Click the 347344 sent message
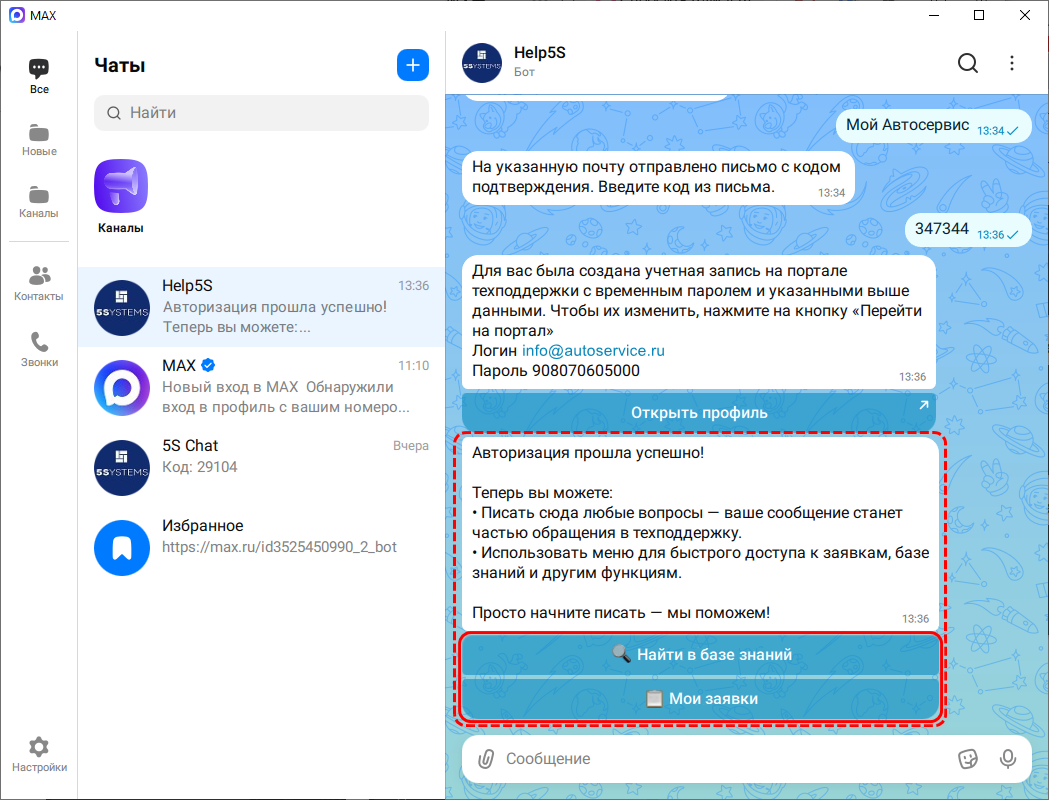Screen dimensions: 1049x800 (x=968, y=230)
